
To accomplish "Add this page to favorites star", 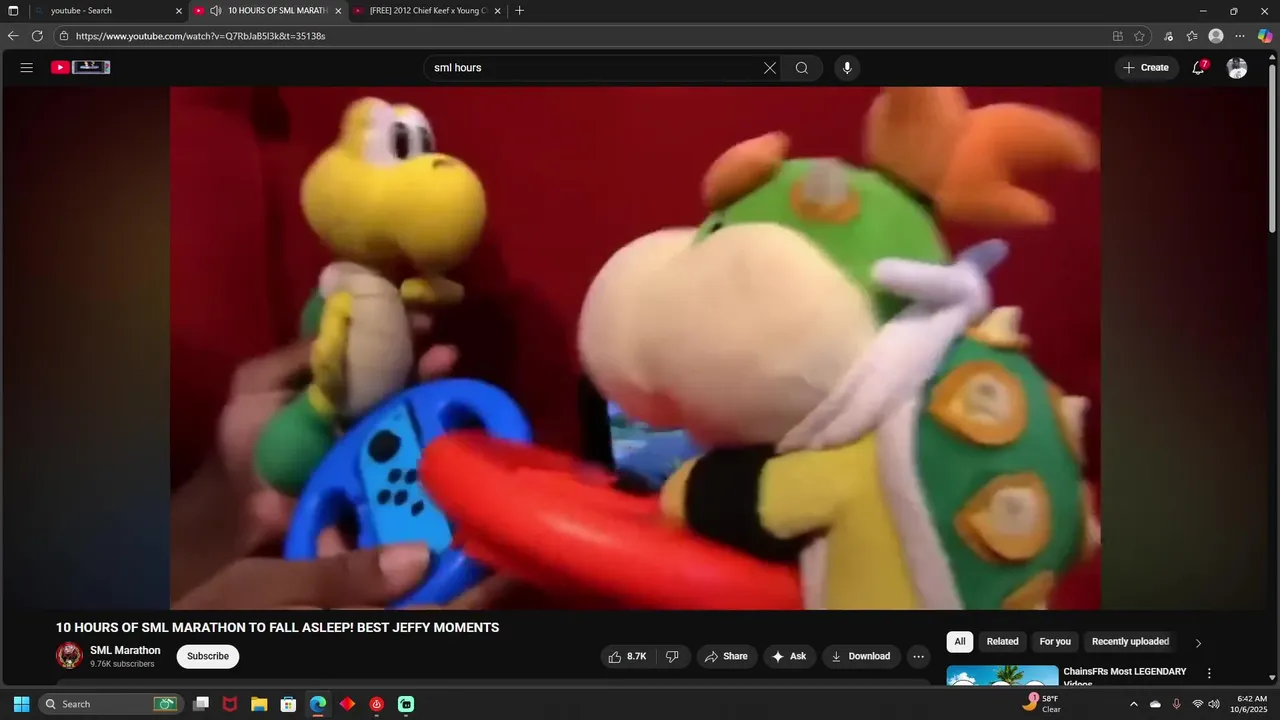I will click(x=1139, y=36).
